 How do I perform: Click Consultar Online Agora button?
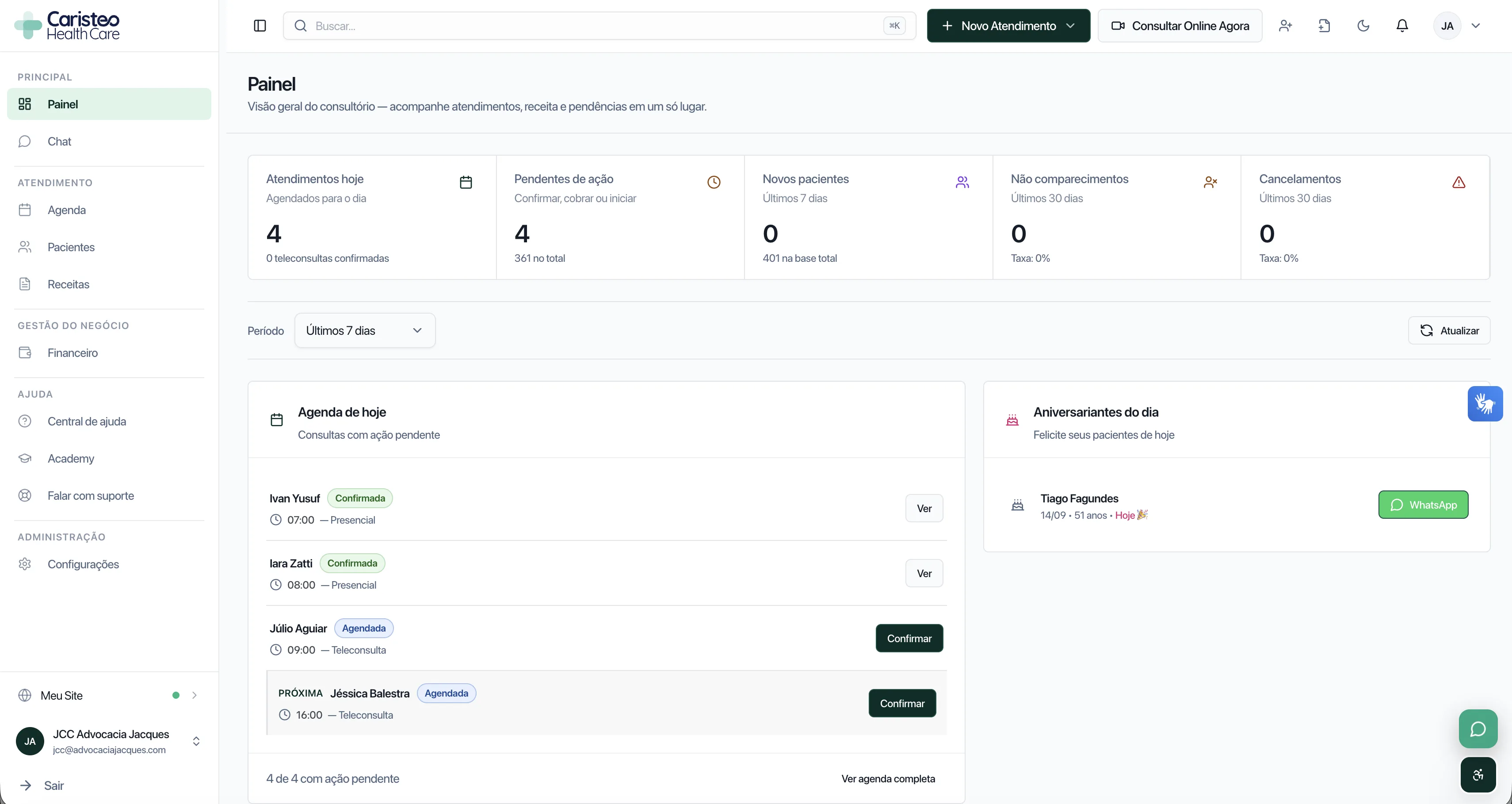click(x=1180, y=26)
